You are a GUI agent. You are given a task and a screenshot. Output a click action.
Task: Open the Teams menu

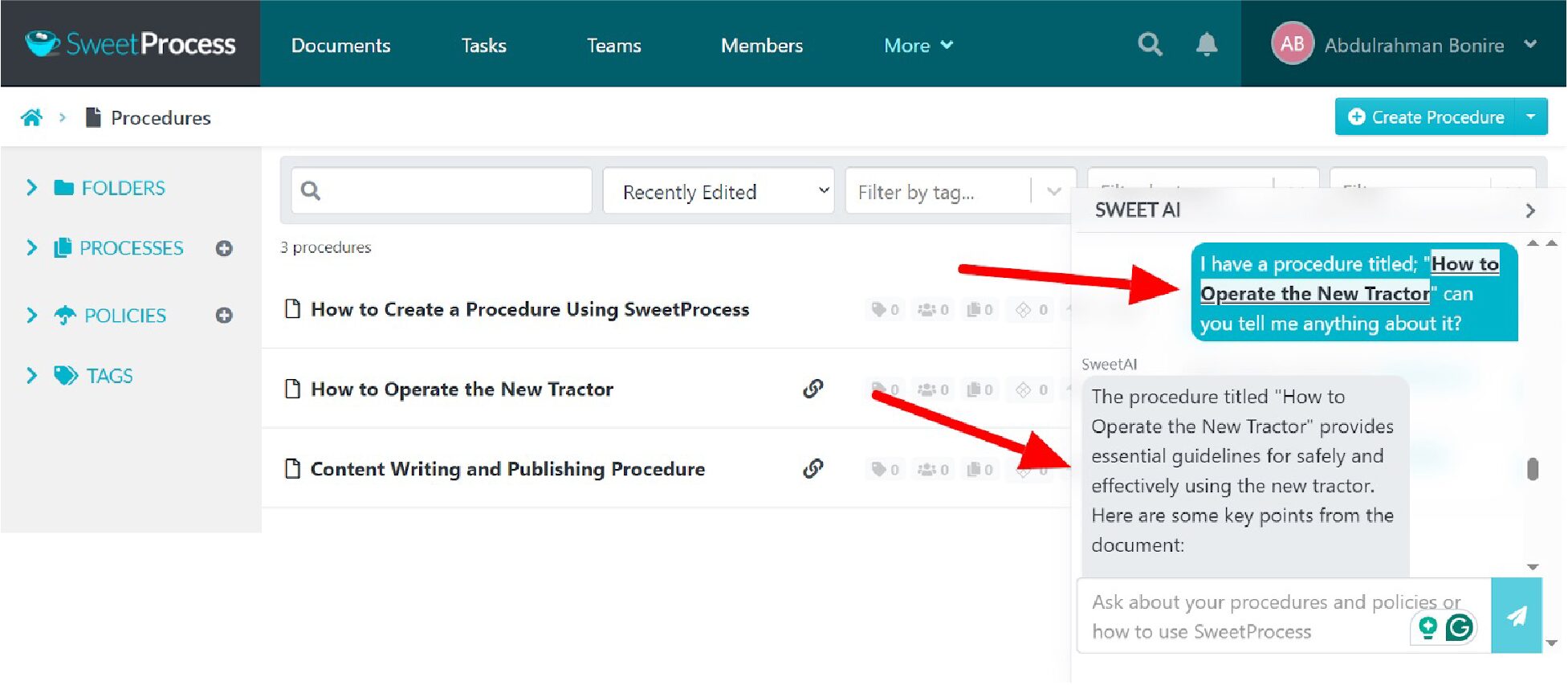tap(613, 45)
